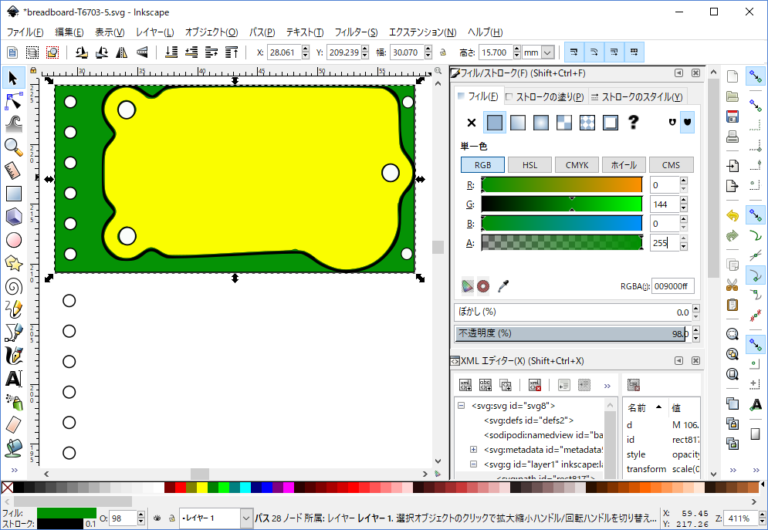Toggle layer visibility eye in status bar

point(157,519)
